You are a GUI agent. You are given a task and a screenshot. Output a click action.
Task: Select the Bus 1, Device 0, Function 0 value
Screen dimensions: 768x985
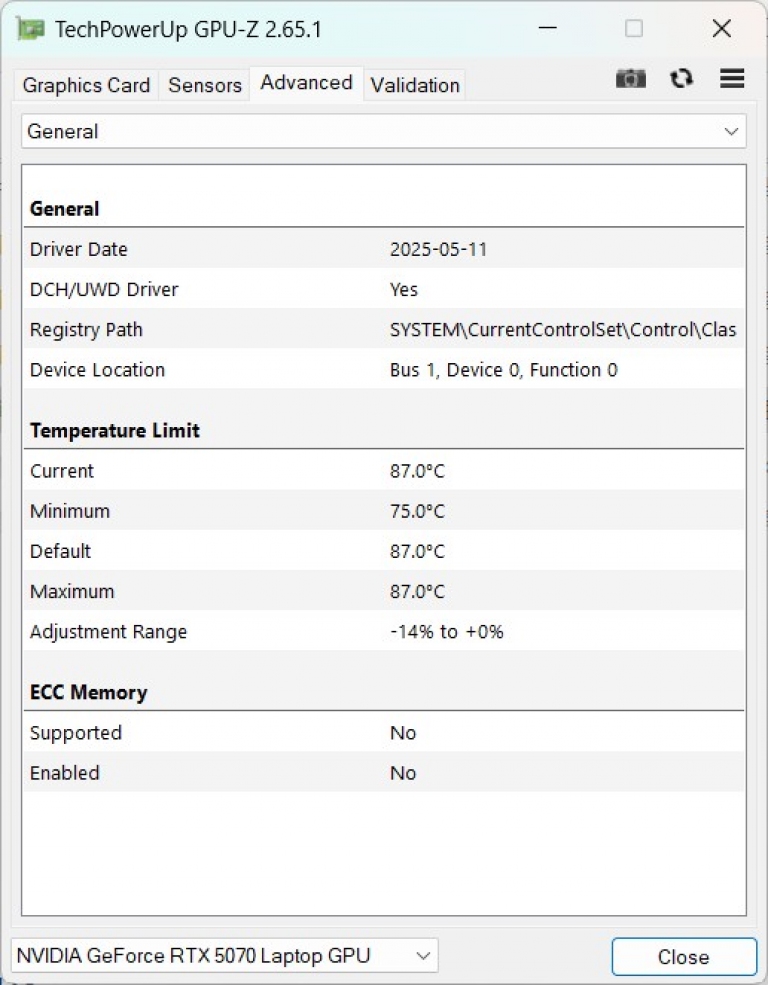[504, 370]
